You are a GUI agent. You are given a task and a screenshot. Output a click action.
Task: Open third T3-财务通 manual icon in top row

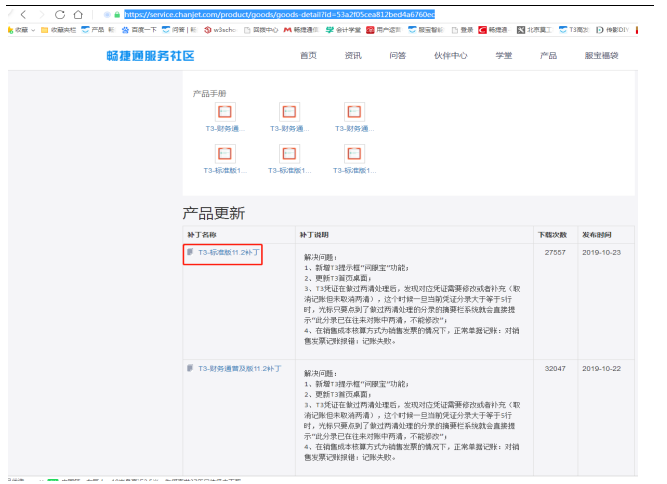click(x=354, y=112)
